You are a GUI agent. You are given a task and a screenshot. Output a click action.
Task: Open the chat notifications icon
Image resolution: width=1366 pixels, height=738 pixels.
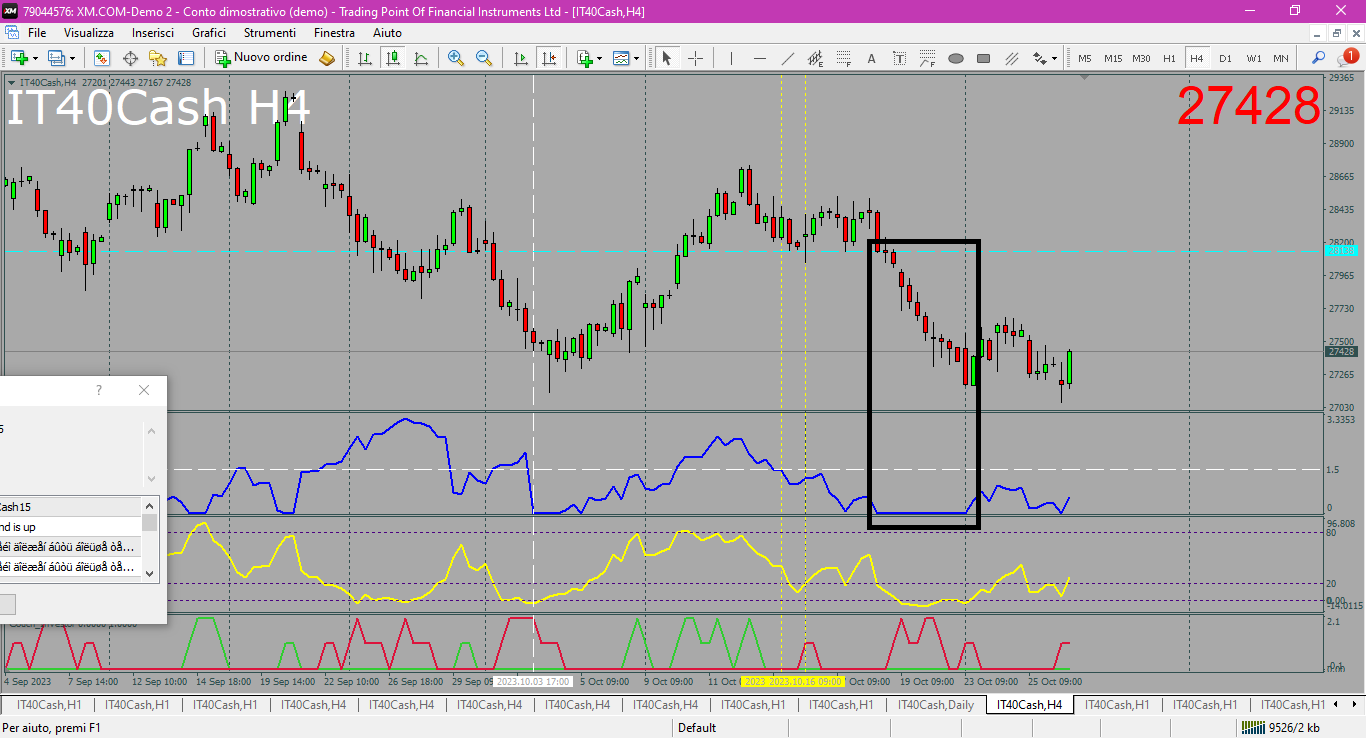point(1347,57)
